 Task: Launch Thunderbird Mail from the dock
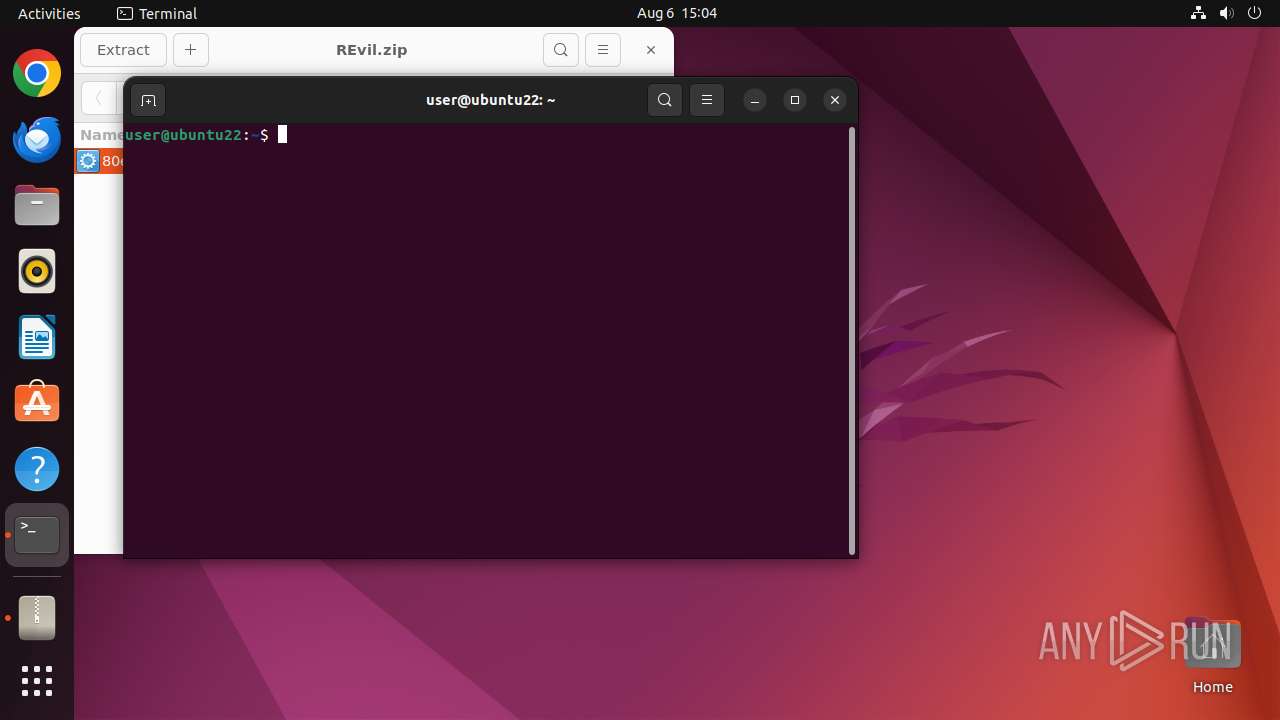point(37,140)
